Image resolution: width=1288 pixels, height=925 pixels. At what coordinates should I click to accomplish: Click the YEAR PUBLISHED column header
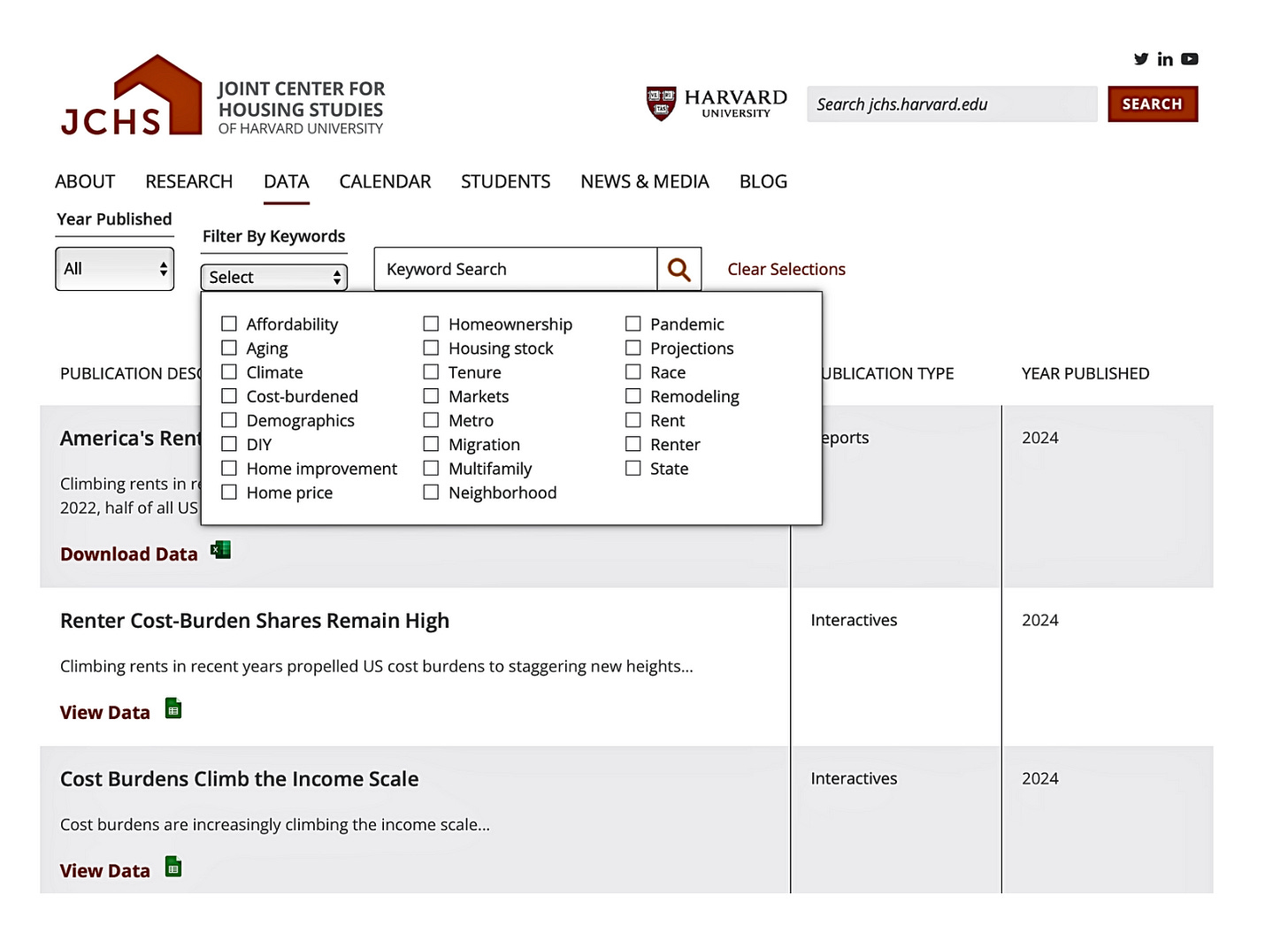(x=1085, y=373)
